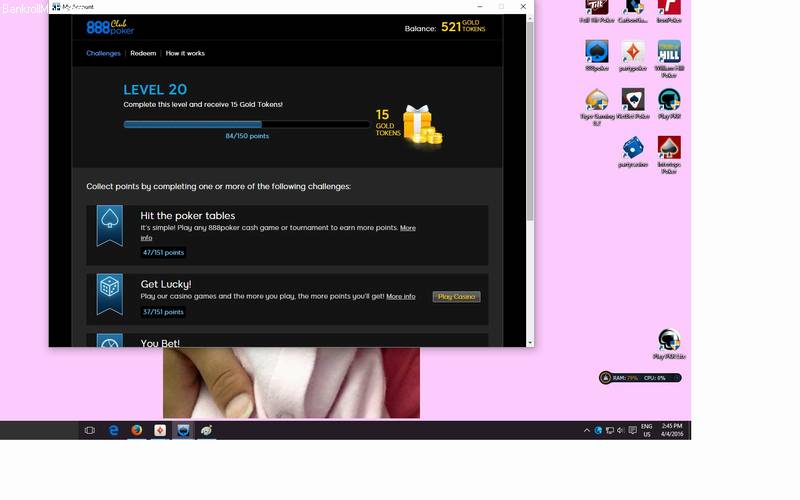Click the dice ribbon icon for Get Lucky
The width and height of the screenshot is (800, 500).
[110, 294]
